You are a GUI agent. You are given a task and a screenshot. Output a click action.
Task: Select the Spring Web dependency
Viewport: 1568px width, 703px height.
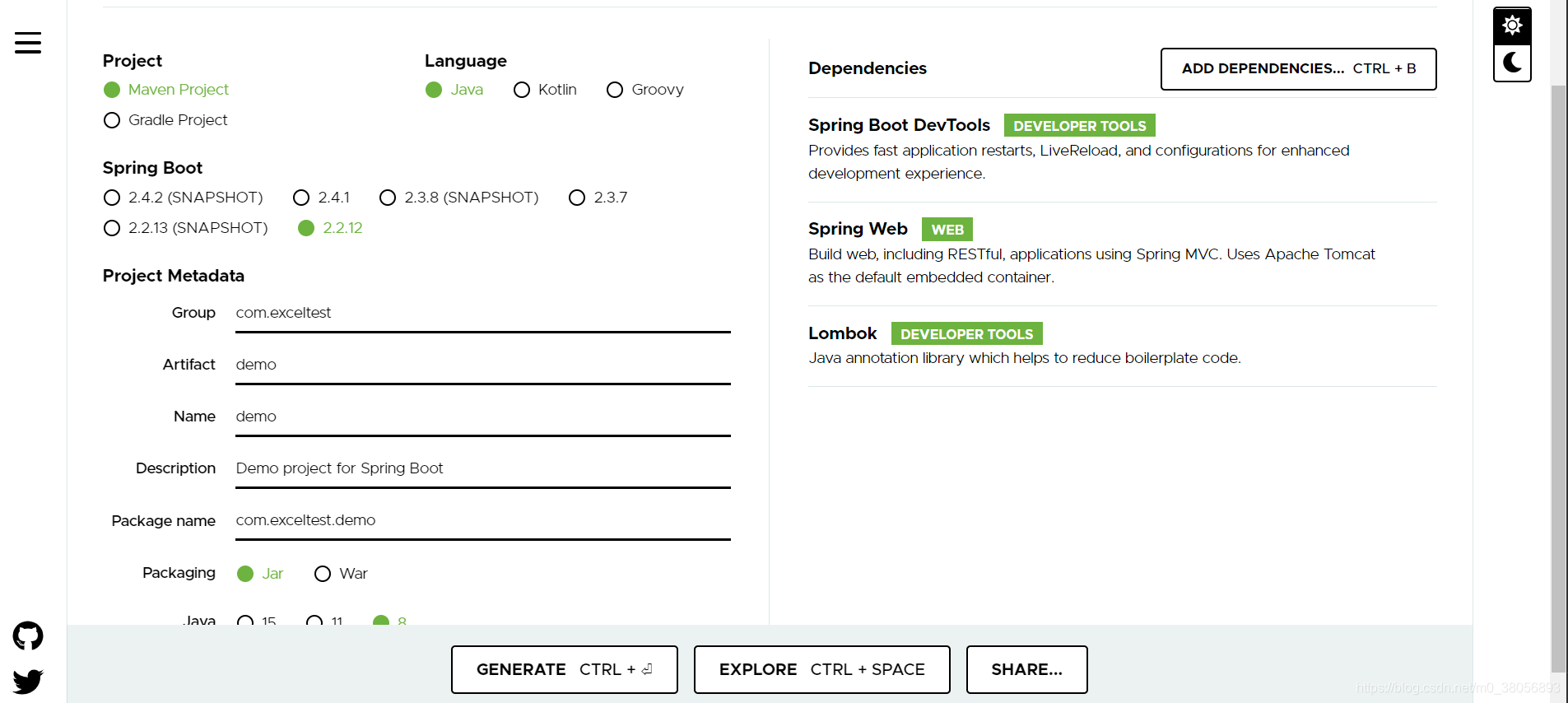(1123, 254)
